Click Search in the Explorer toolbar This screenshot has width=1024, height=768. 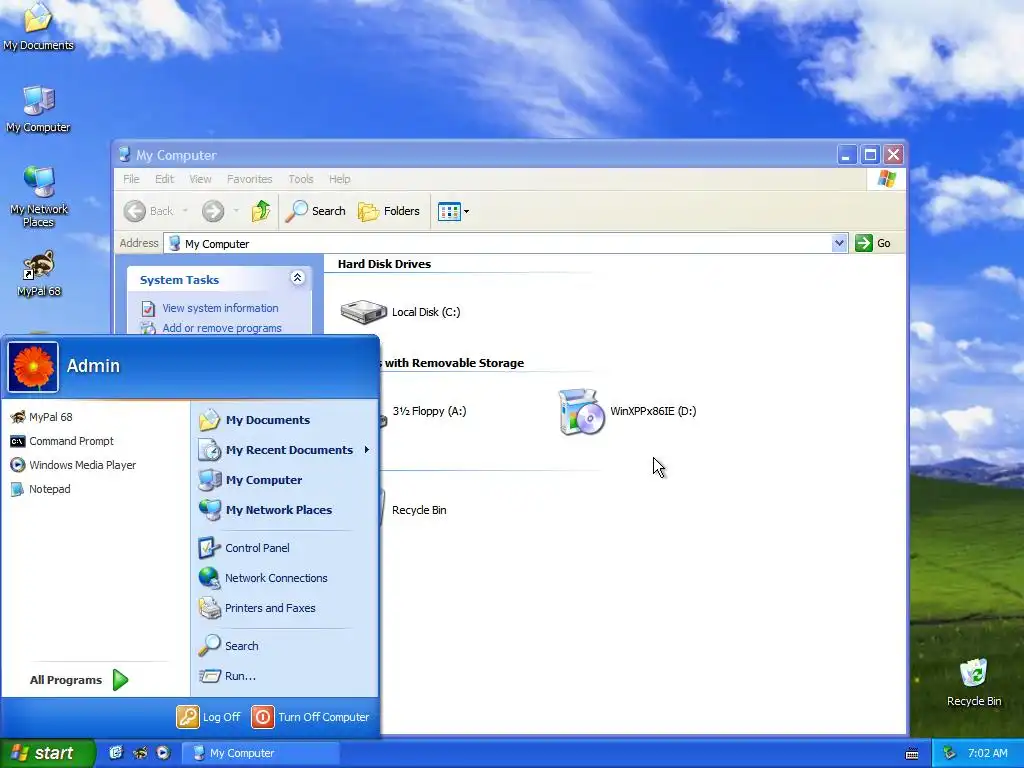315,211
